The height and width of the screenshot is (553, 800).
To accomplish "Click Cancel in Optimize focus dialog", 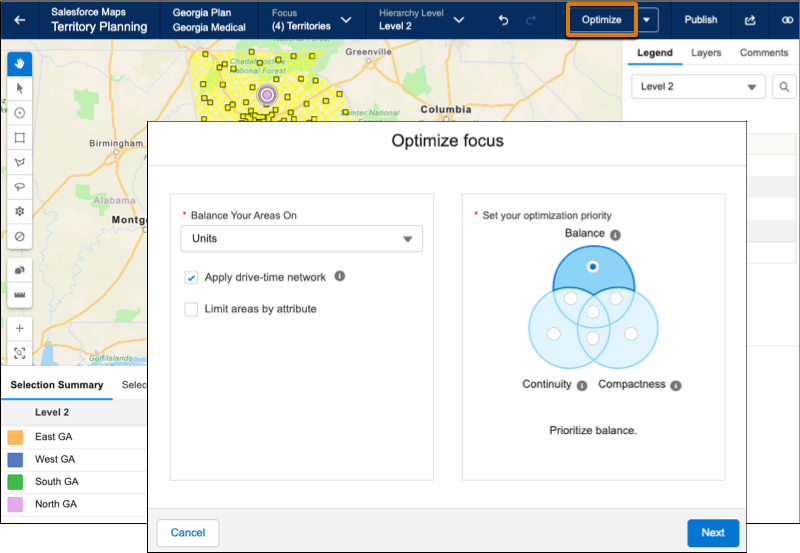I will tap(188, 533).
